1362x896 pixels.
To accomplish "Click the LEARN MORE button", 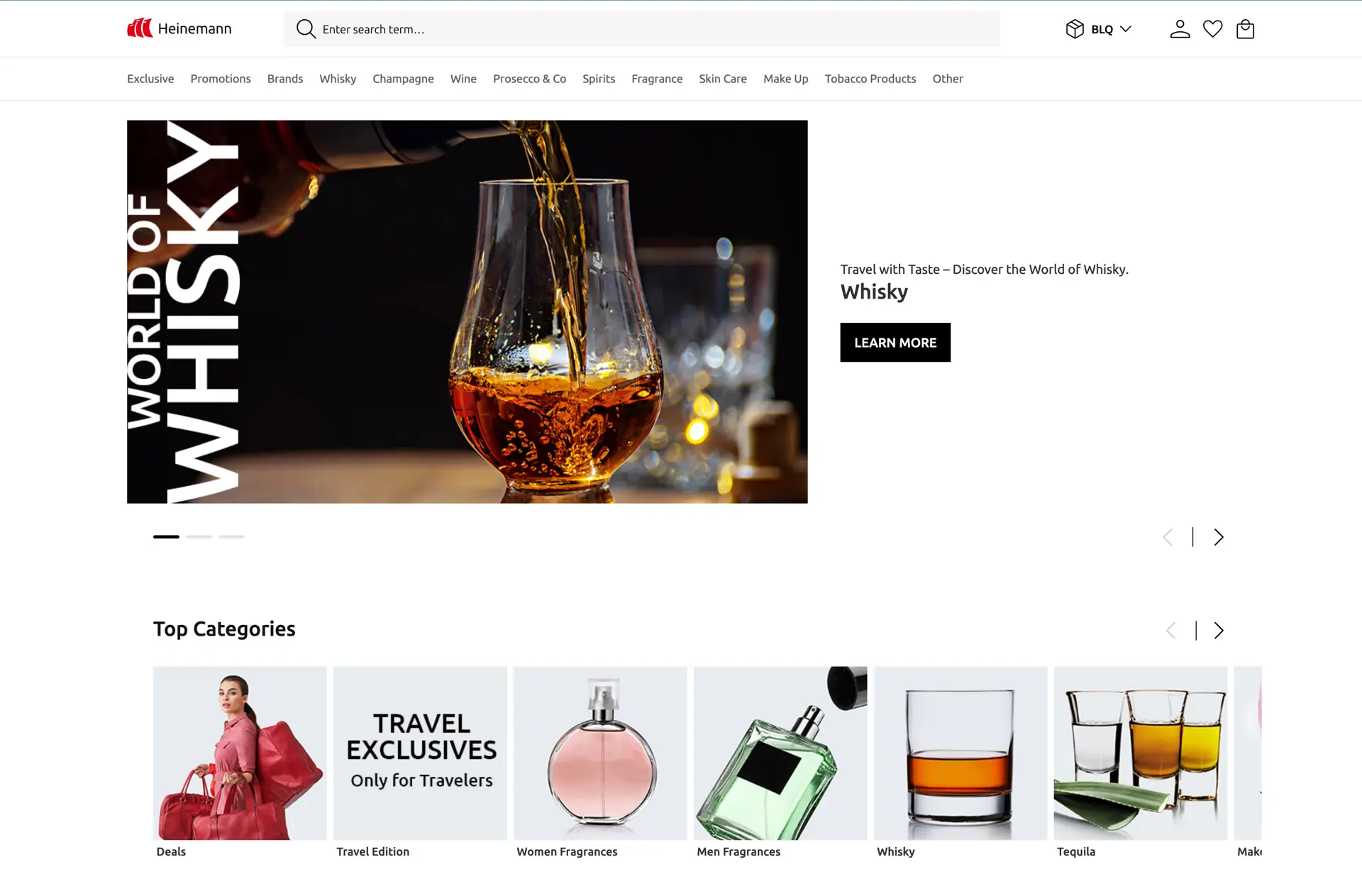I will [895, 343].
